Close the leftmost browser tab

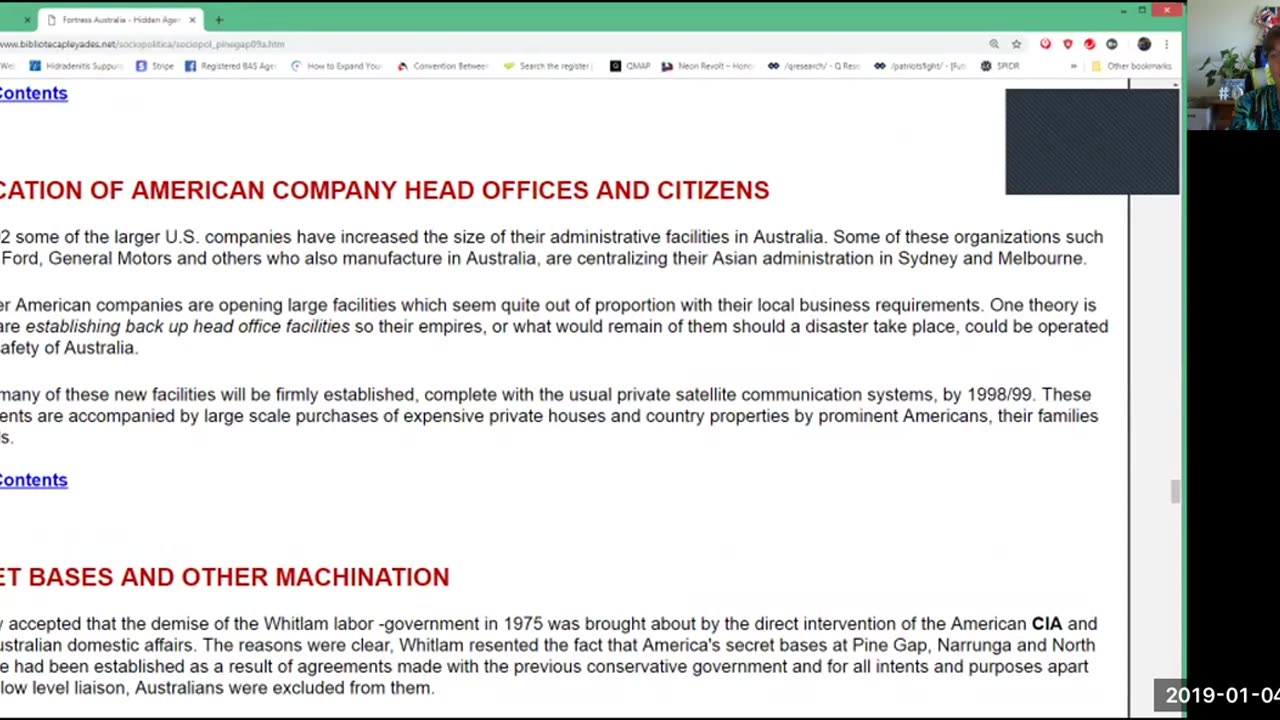pyautogui.click(x=27, y=20)
